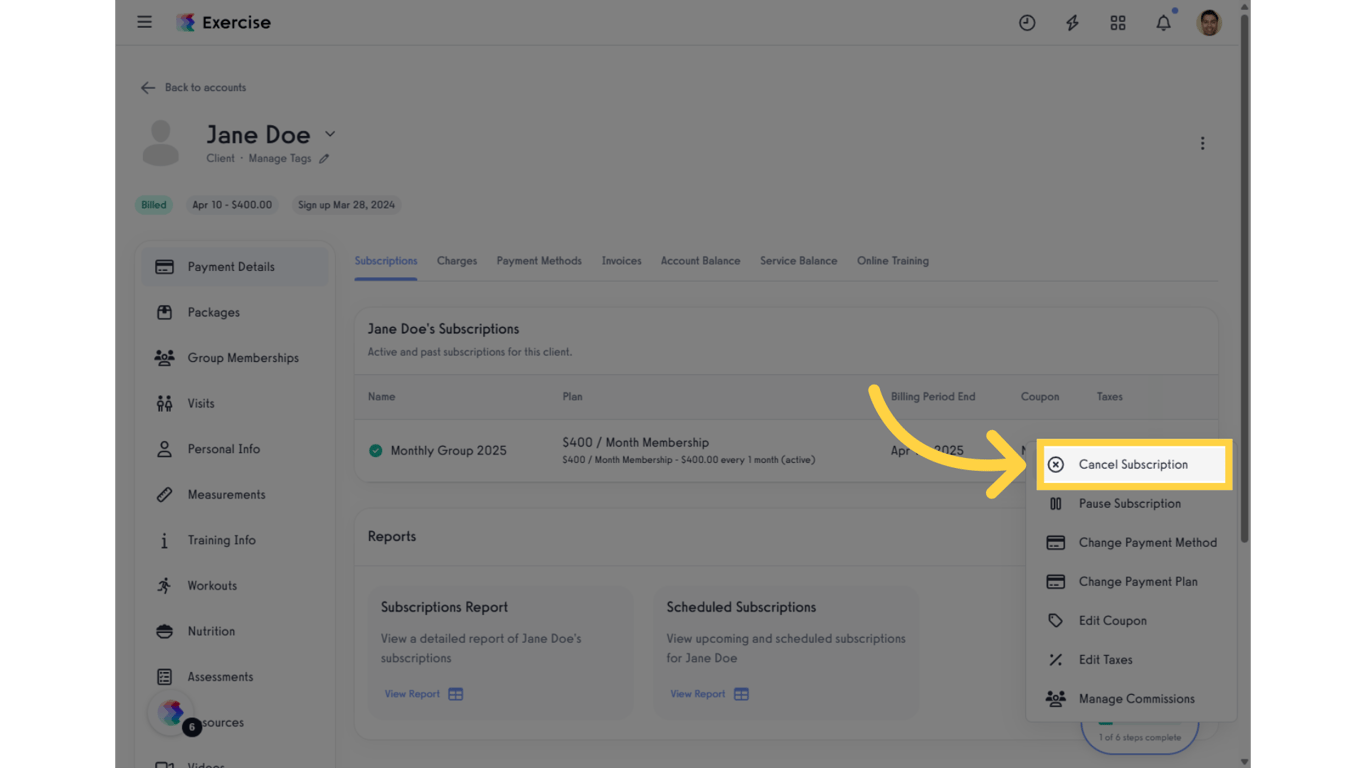Open the Payment Details sidebar section
This screenshot has height=768, width=1366.
230,266
